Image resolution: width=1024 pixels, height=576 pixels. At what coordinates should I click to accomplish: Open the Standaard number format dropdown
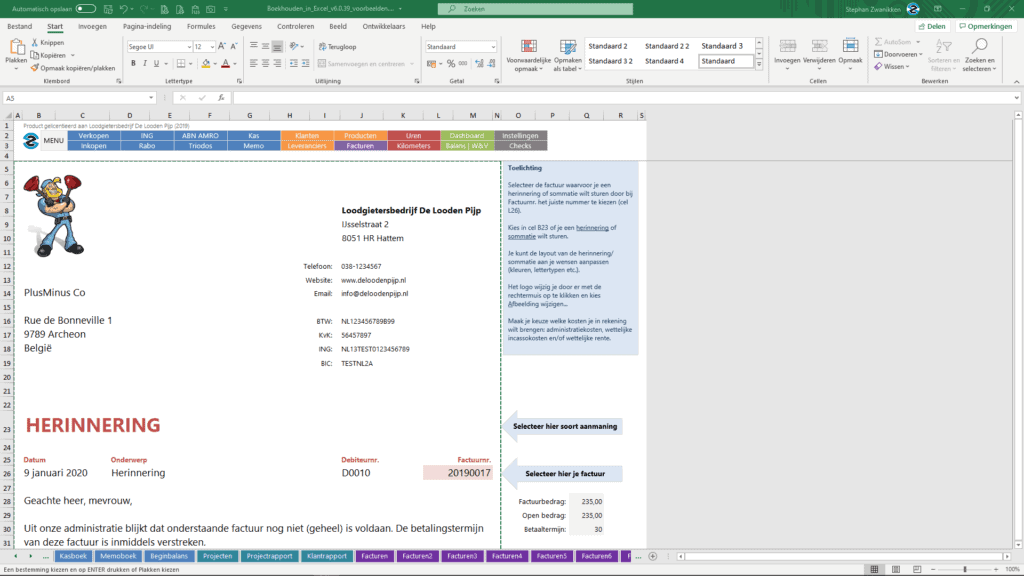click(494, 46)
